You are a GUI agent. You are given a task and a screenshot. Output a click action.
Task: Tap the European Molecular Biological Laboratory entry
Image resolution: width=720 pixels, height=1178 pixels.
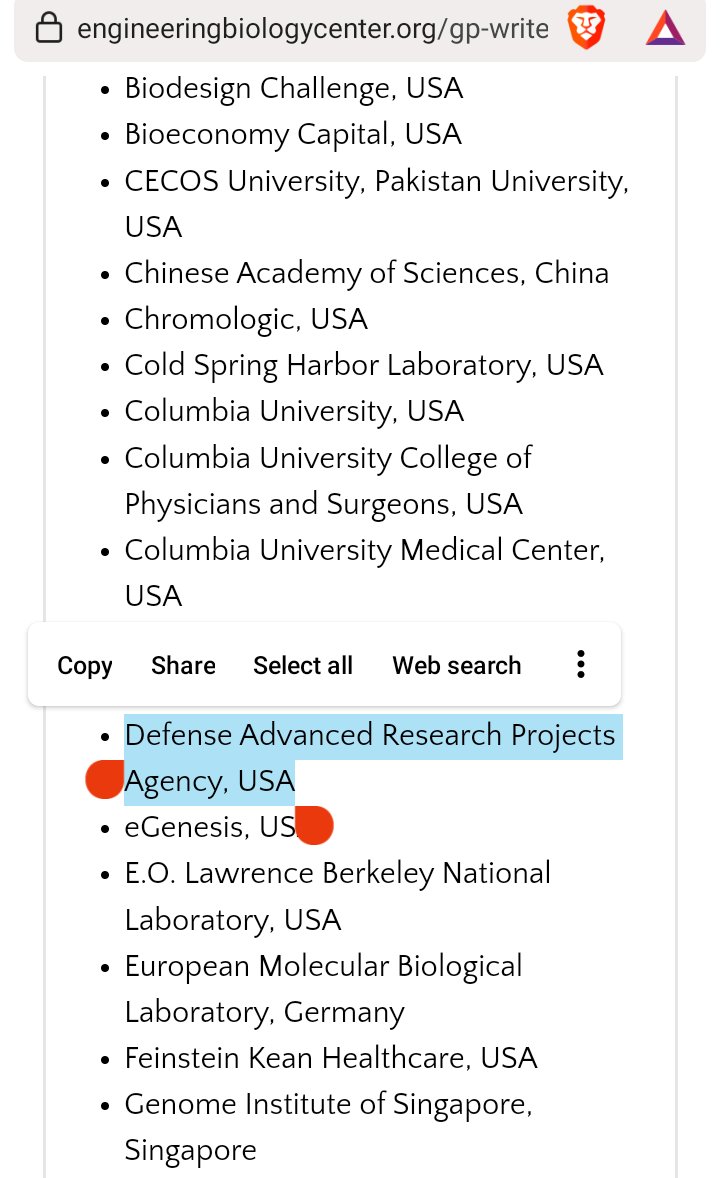click(323, 967)
